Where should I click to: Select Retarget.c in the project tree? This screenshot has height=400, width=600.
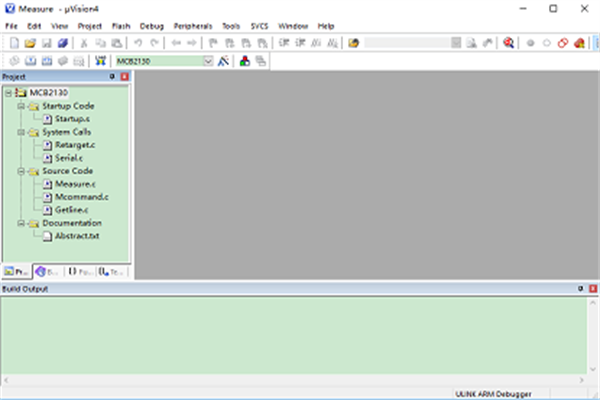pyautogui.click(x=75, y=145)
